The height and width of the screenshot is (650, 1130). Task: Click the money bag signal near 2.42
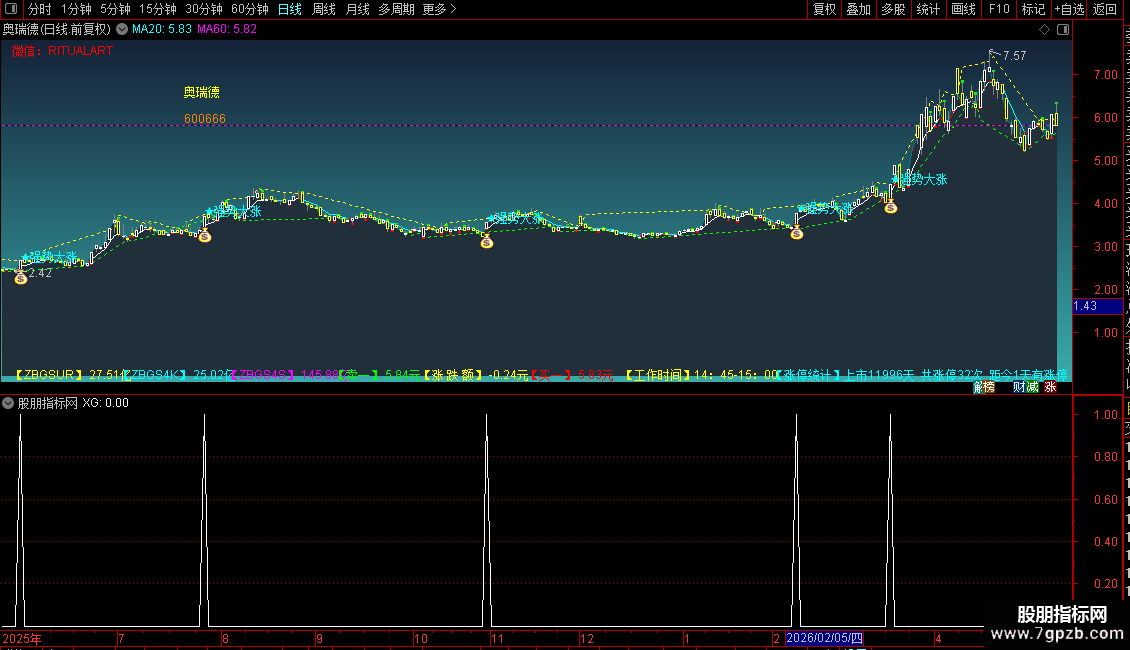click(21, 277)
